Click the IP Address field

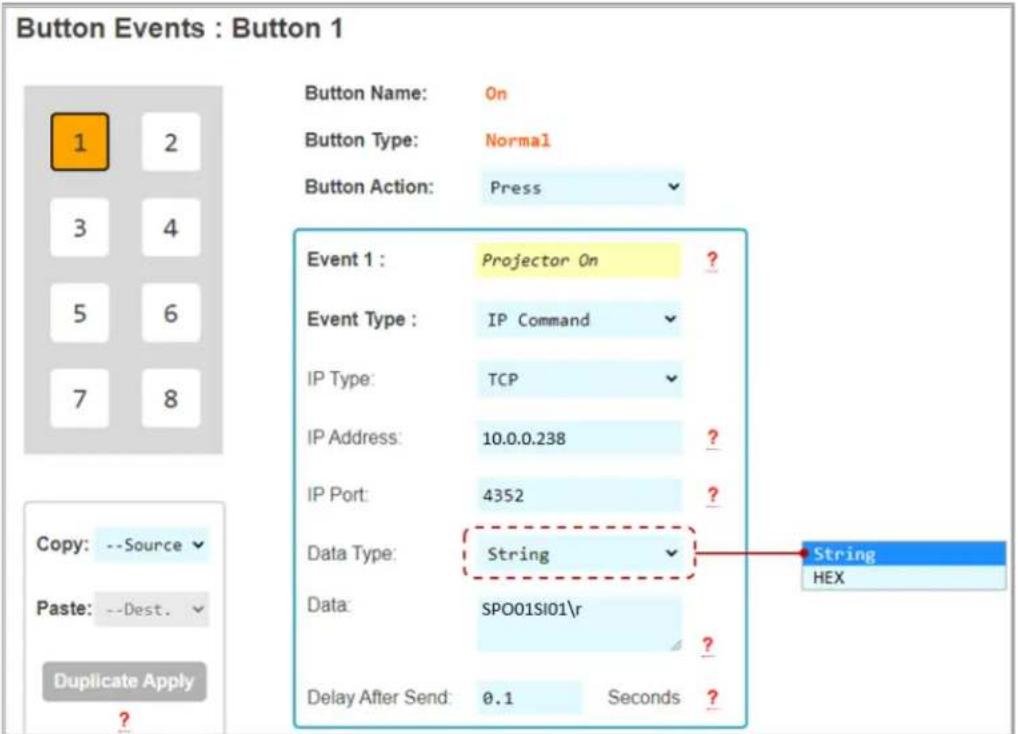[x=579, y=438]
